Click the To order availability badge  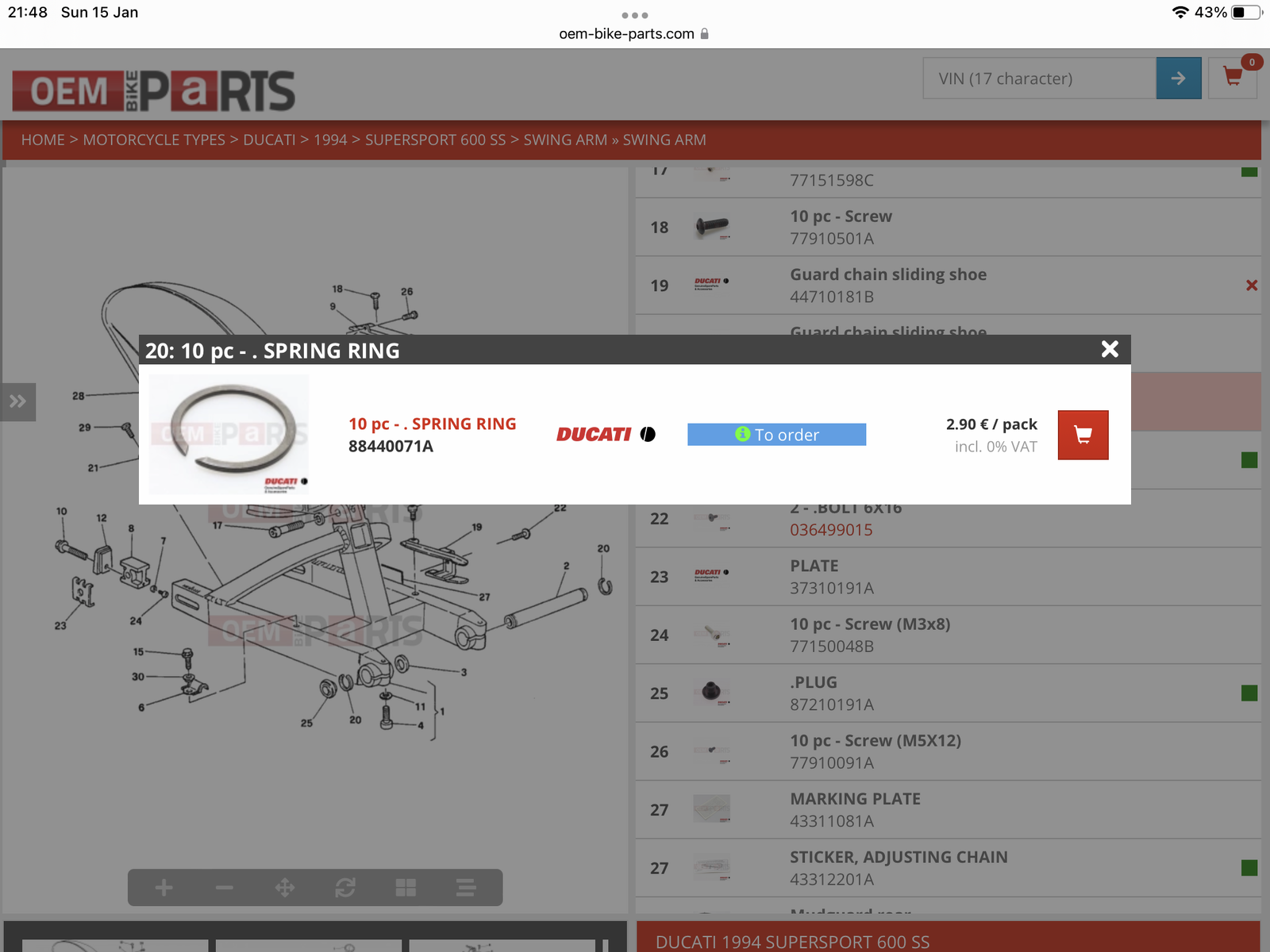tap(776, 434)
